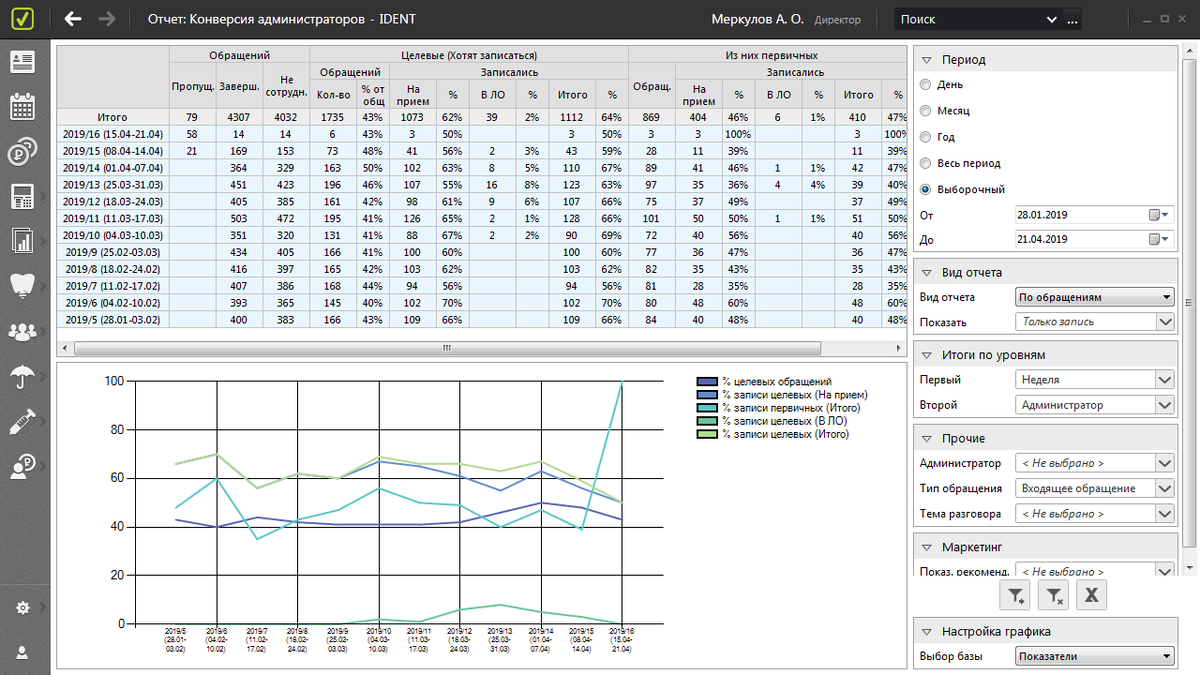Click the Пропущ. column header
Viewport: 1200px width, 675px height.
pos(192,87)
